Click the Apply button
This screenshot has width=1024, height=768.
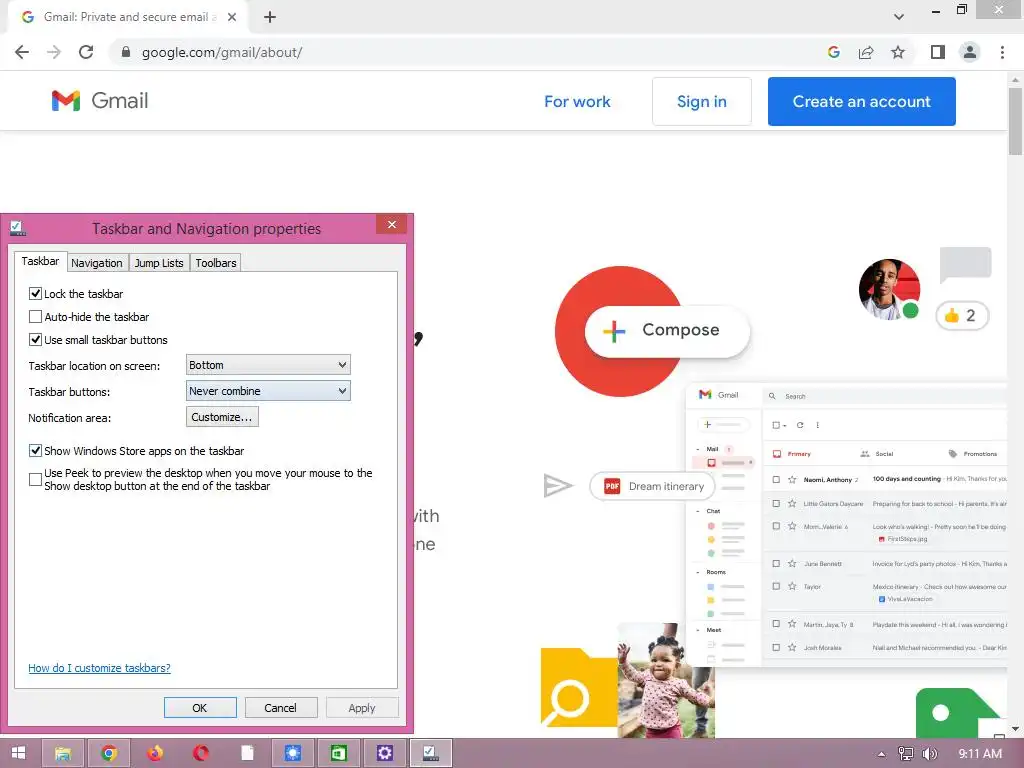[x=362, y=708]
